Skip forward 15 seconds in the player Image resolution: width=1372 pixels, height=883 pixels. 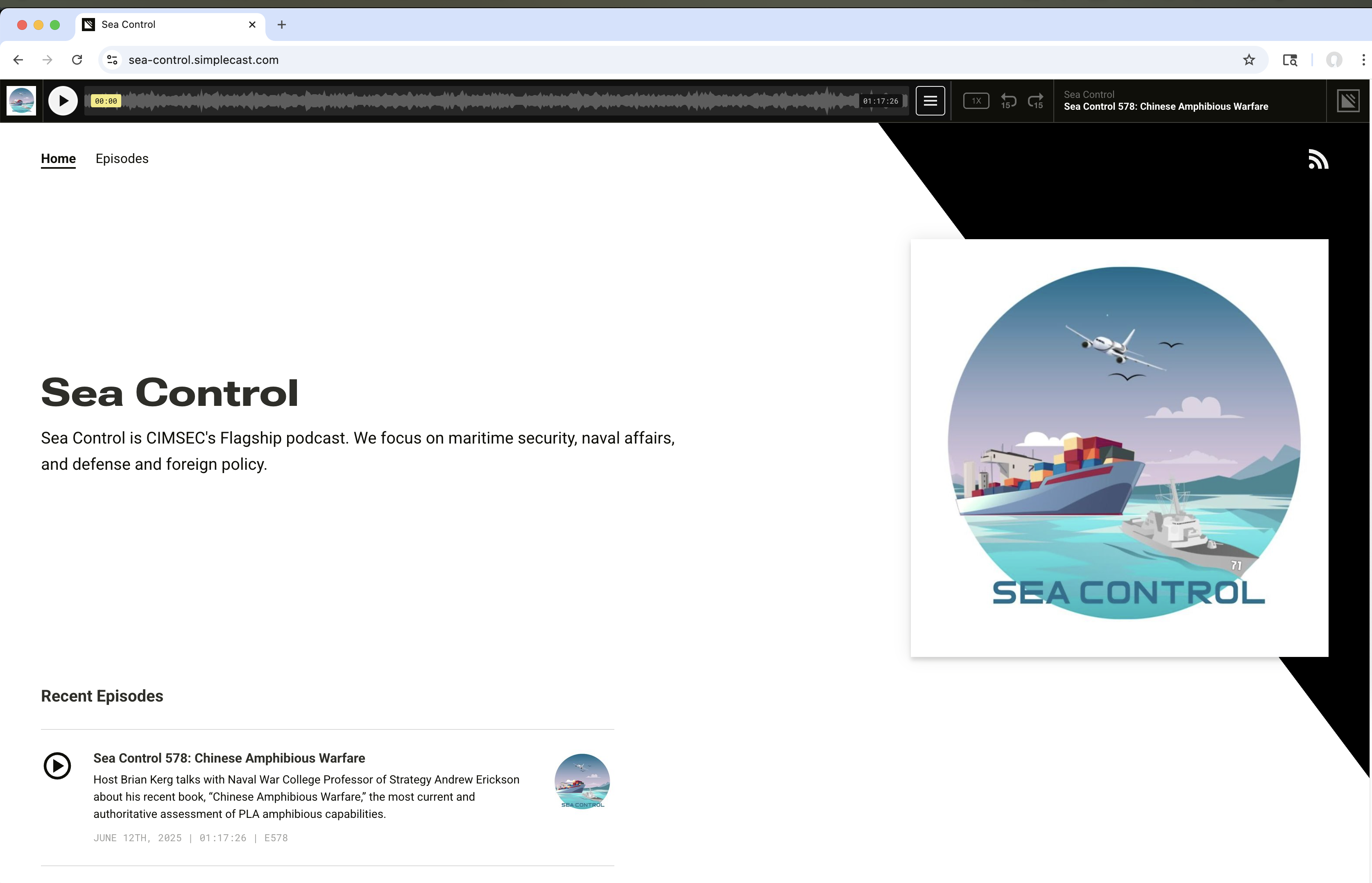[x=1035, y=102]
